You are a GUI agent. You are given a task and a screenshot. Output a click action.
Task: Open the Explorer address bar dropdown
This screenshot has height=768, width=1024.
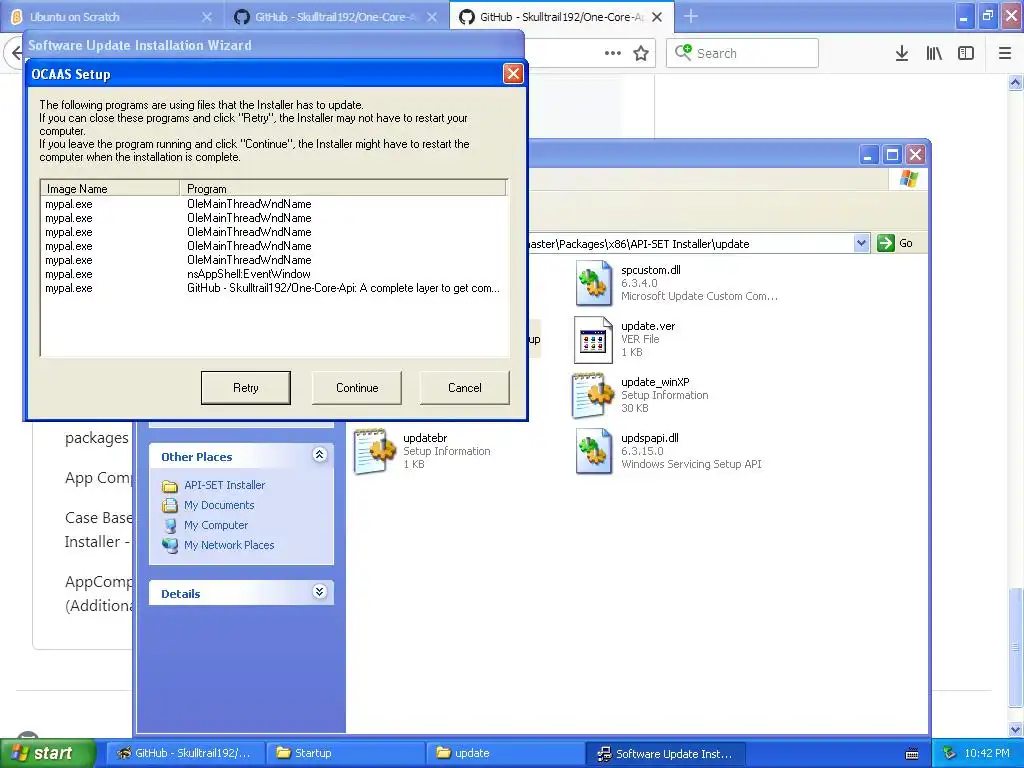click(x=861, y=244)
